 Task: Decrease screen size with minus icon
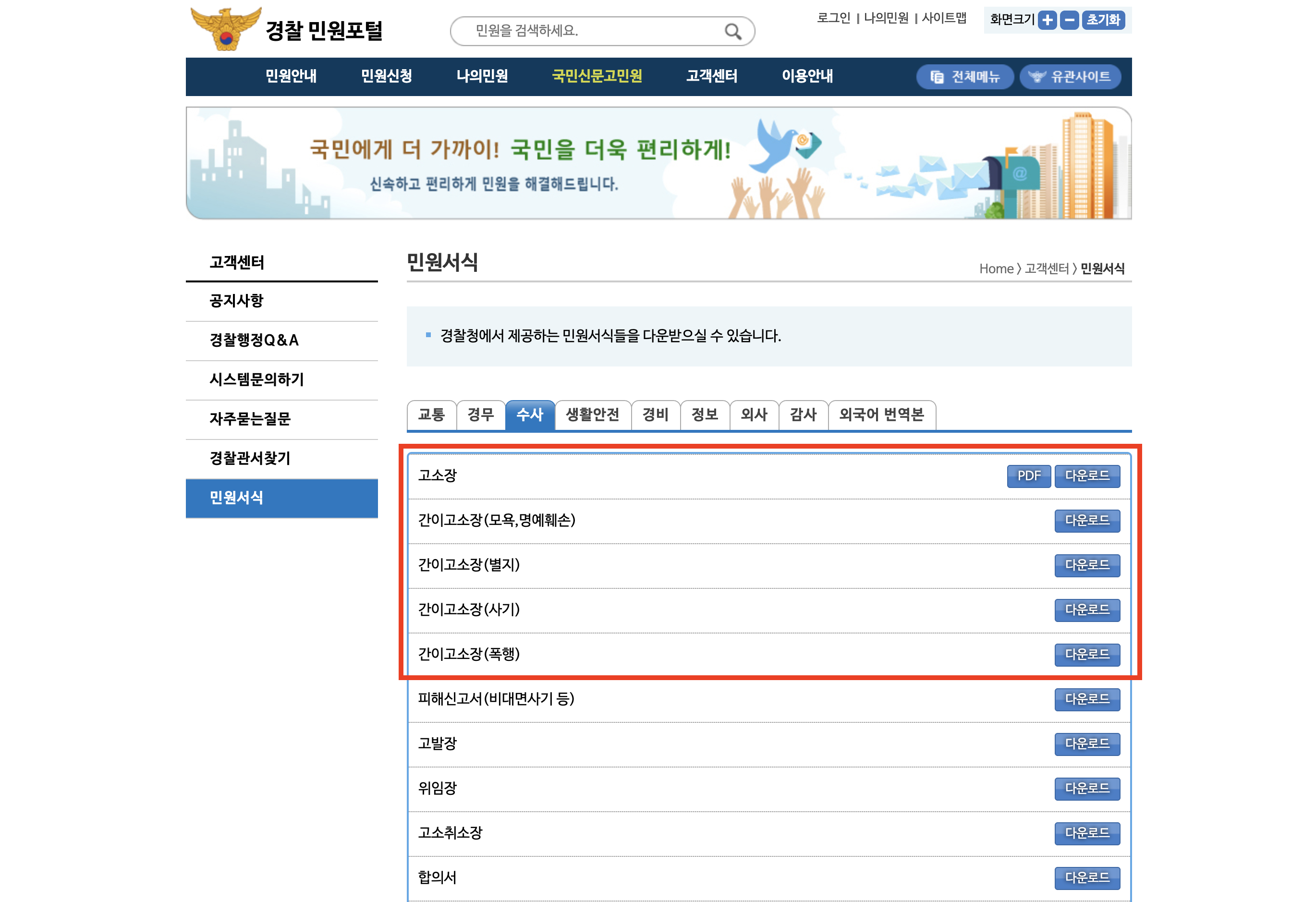(1069, 20)
